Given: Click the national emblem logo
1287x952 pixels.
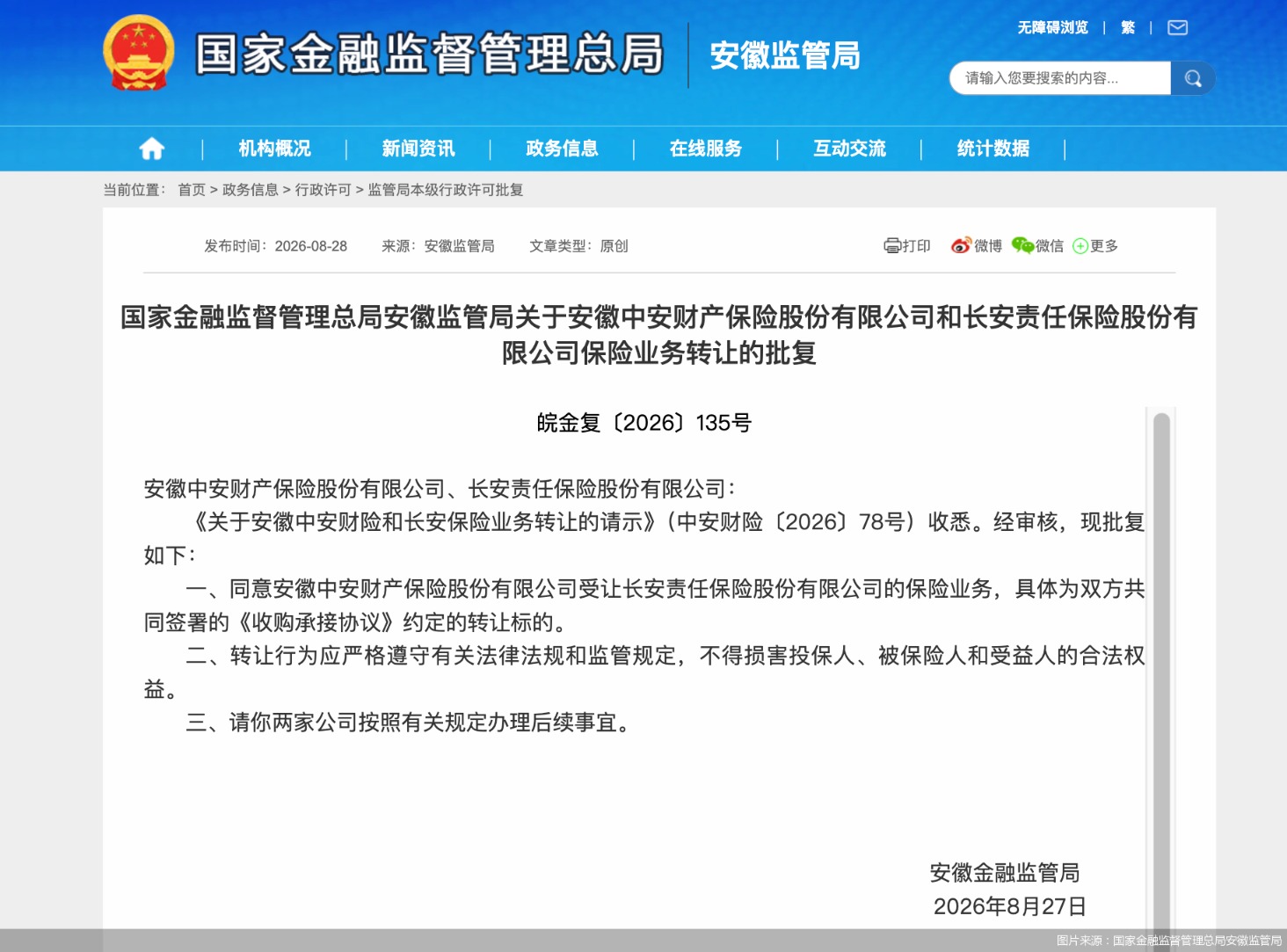Looking at the screenshot, I should point(138,53).
